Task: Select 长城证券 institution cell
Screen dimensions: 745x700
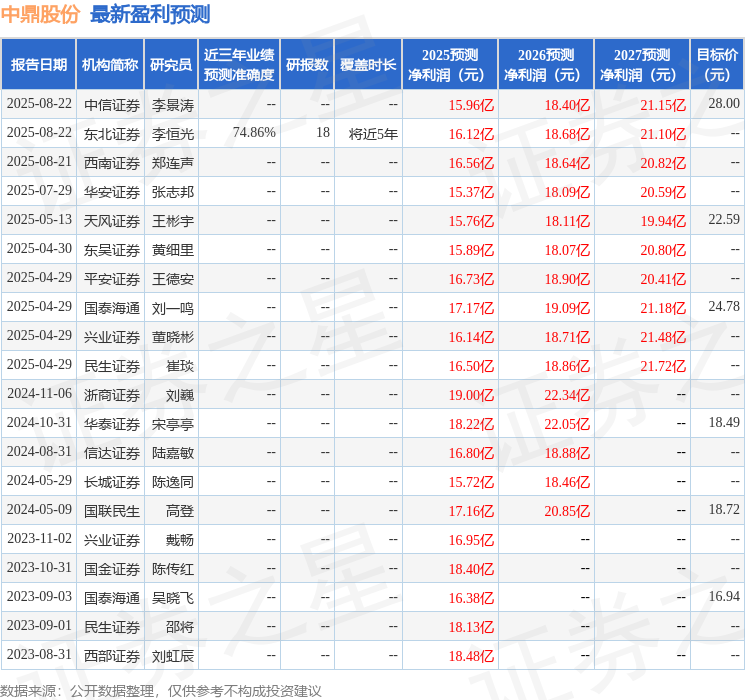Action: point(112,482)
